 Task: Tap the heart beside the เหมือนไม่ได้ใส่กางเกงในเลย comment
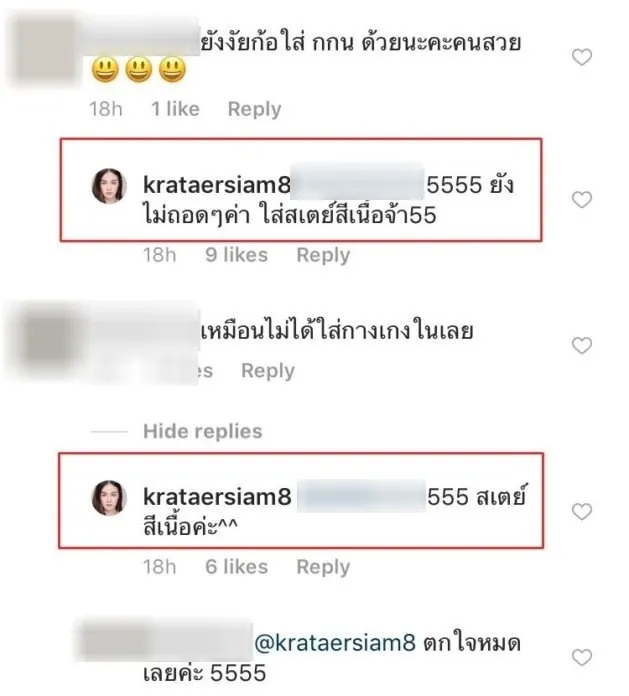click(582, 345)
